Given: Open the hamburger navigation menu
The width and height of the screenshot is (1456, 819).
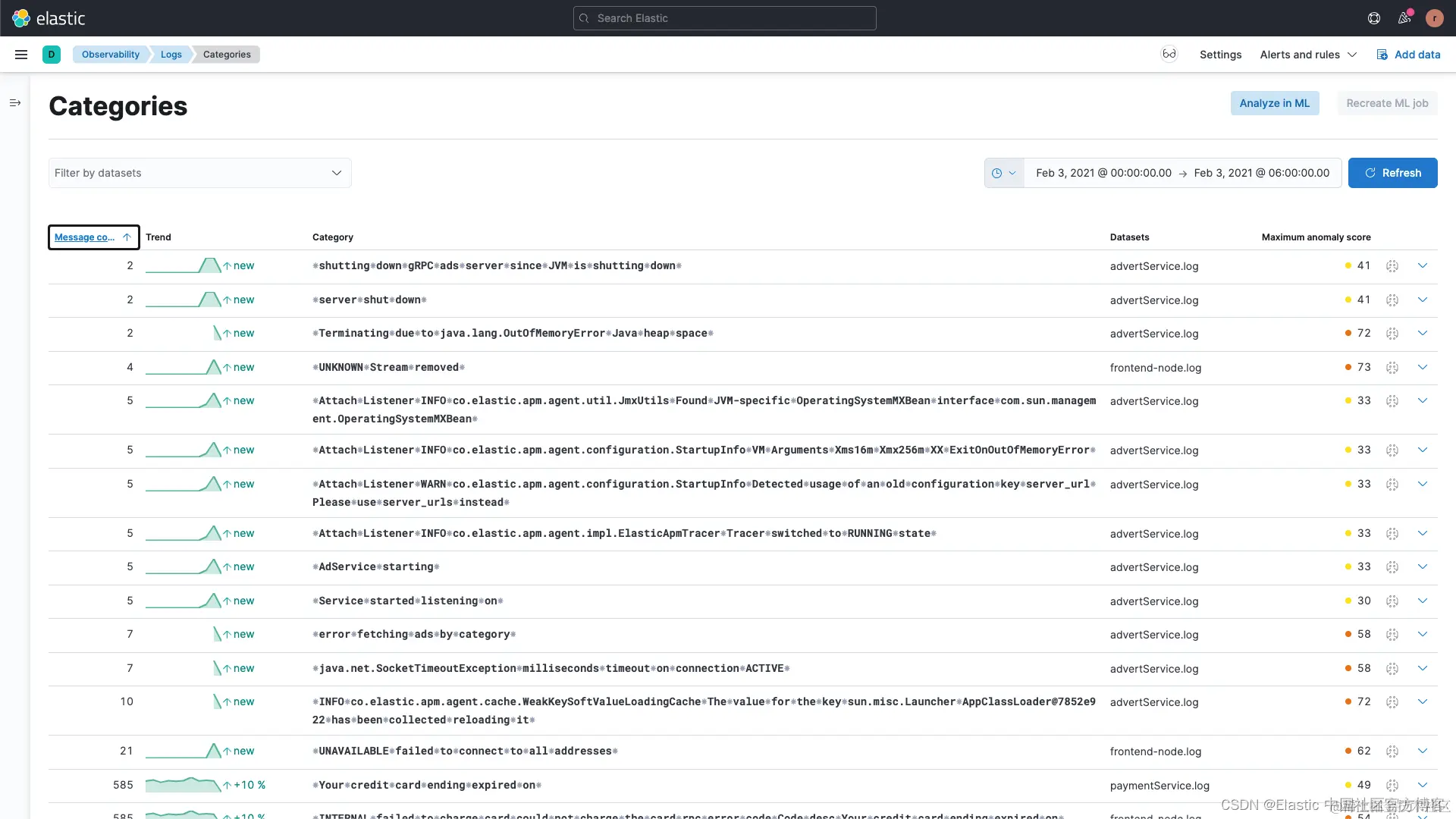Looking at the screenshot, I should [x=21, y=55].
